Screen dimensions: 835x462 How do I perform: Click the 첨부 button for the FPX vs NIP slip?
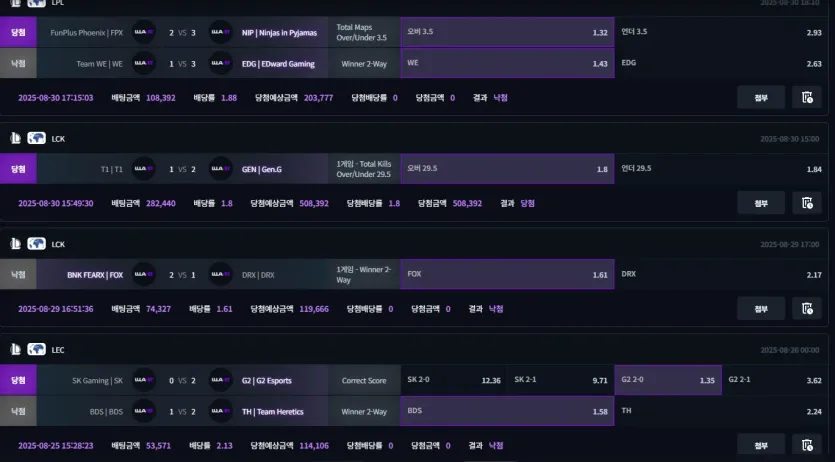[761, 97]
